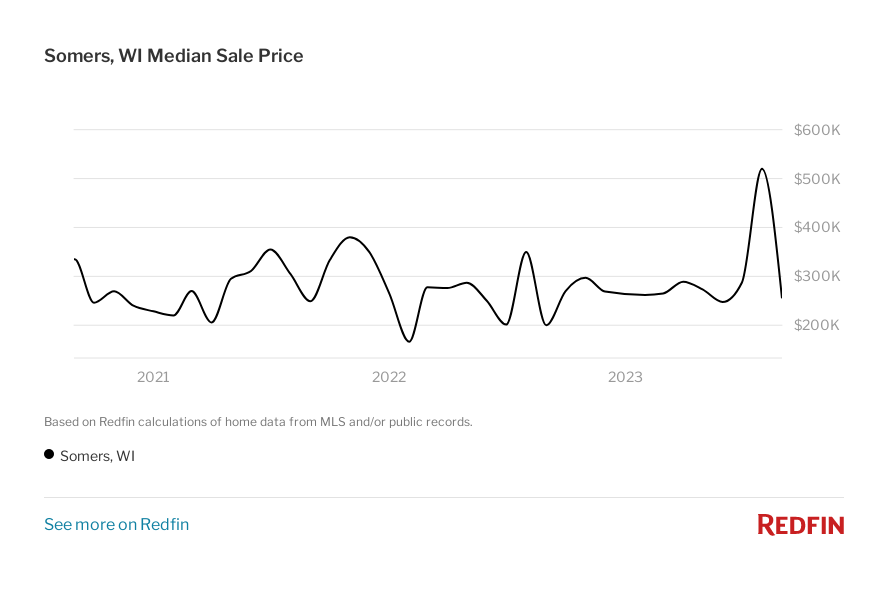The height and width of the screenshot is (596, 888).
Task: Click the $200K y-axis label
Action: coord(817,325)
